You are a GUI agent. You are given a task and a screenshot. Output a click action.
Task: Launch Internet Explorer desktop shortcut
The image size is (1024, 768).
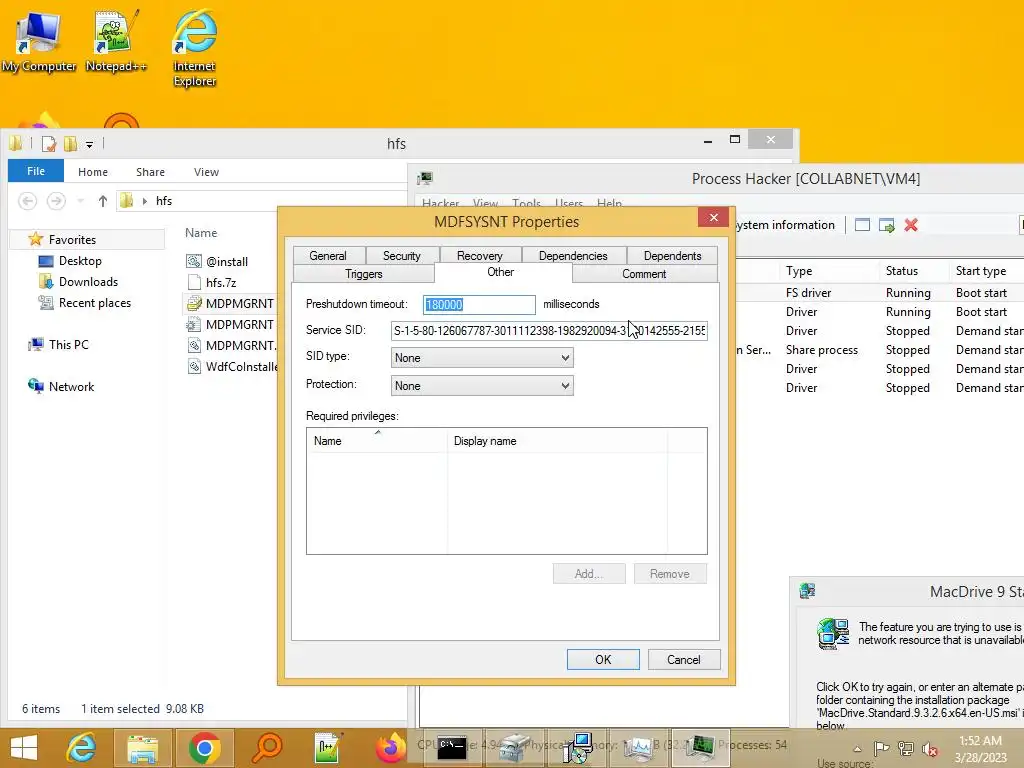194,47
